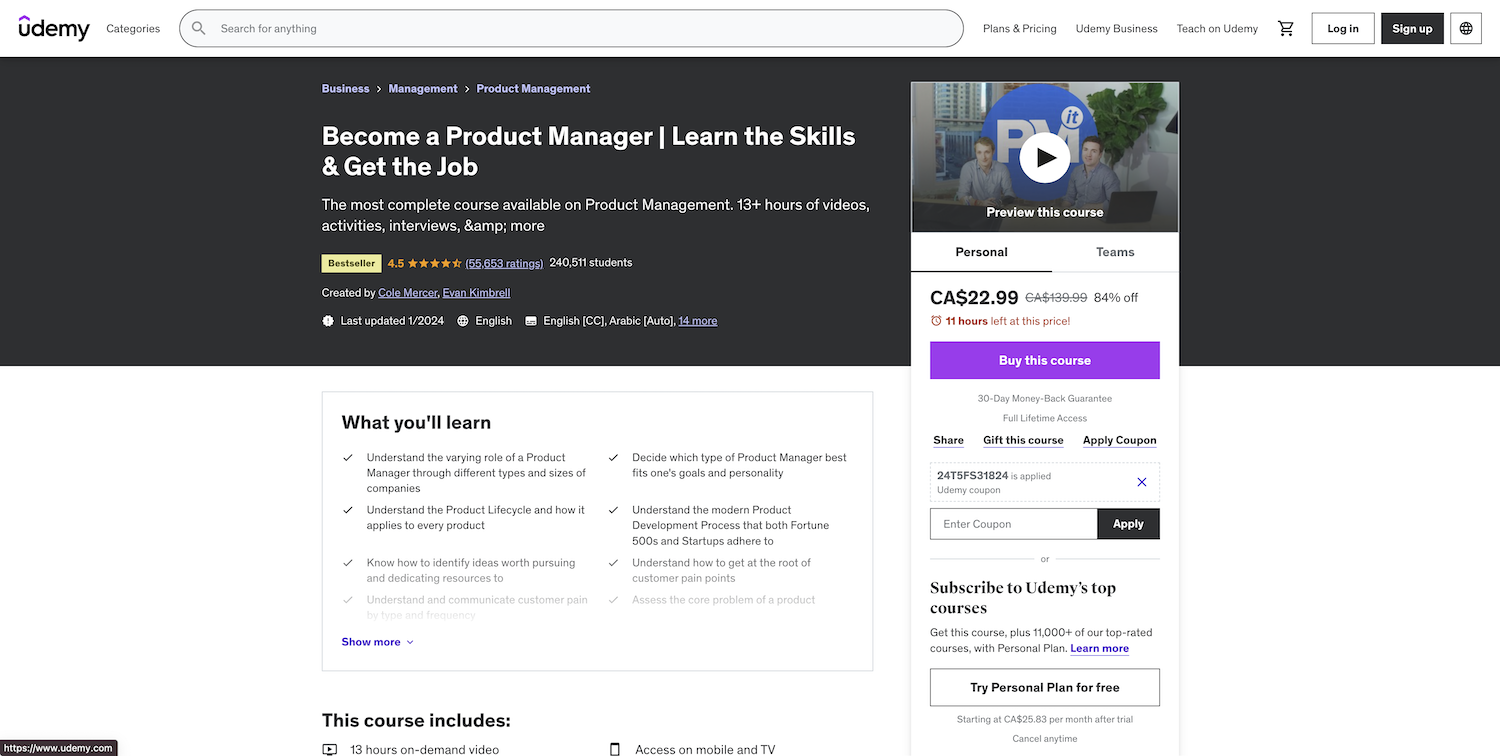Open the 55,653 ratings link
Viewport: 1500px width, 756px height.
[504, 263]
